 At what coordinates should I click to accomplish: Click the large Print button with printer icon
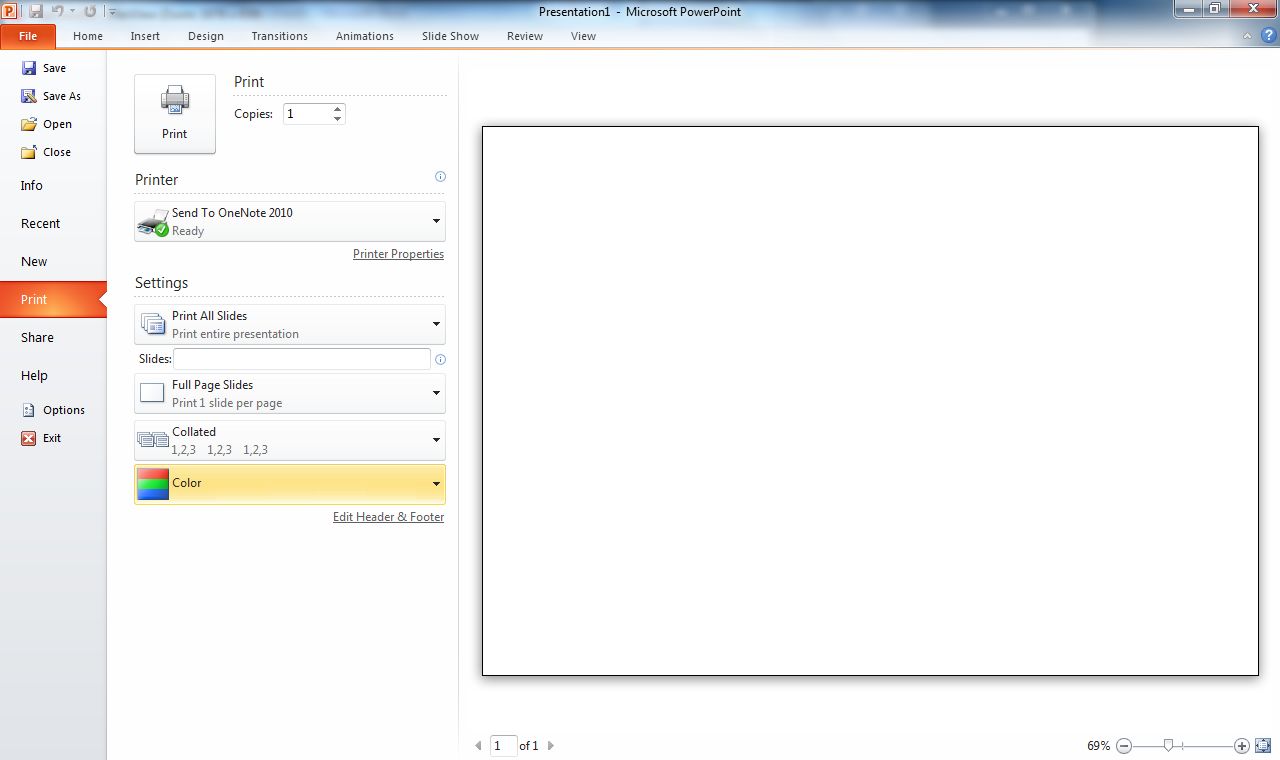coord(175,113)
